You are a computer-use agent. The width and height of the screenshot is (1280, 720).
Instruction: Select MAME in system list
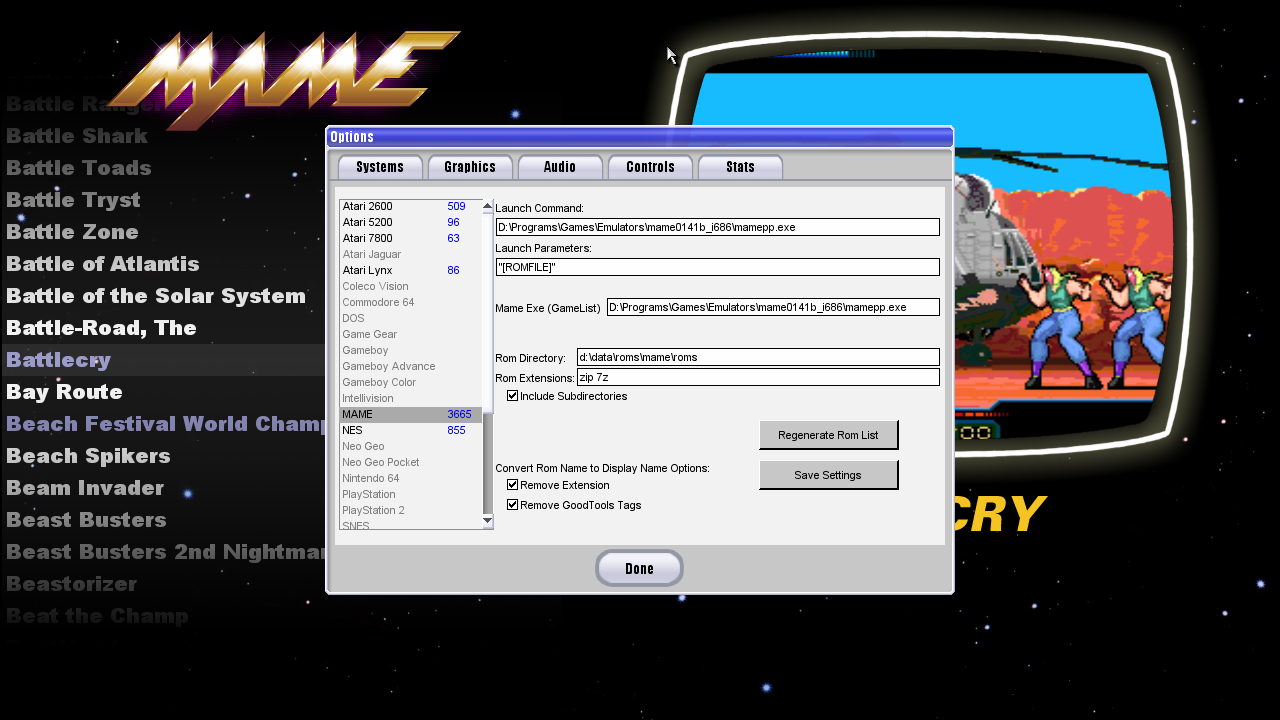click(x=411, y=414)
